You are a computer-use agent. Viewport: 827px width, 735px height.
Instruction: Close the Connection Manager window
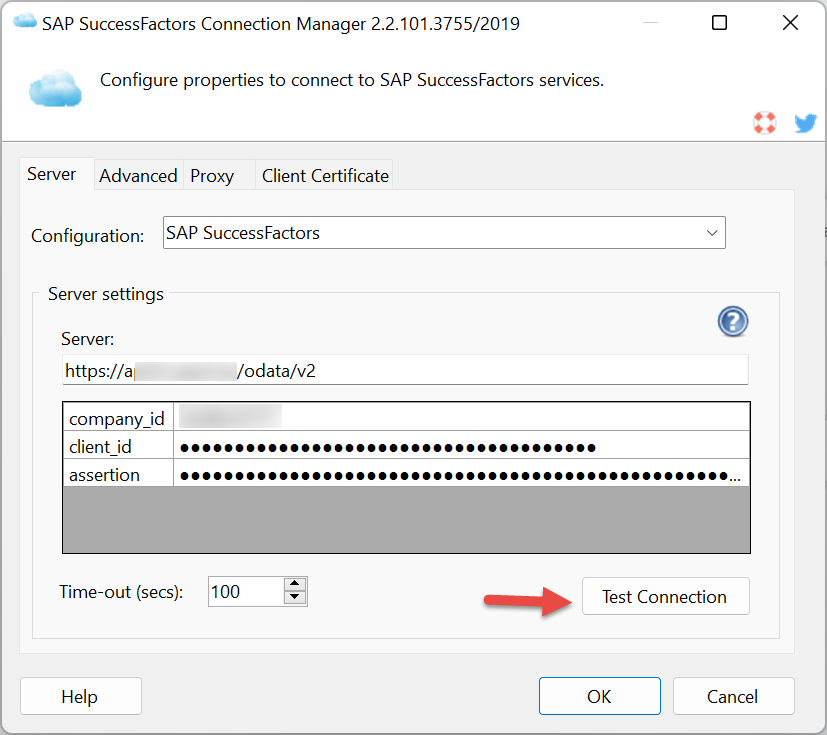[x=790, y=23]
